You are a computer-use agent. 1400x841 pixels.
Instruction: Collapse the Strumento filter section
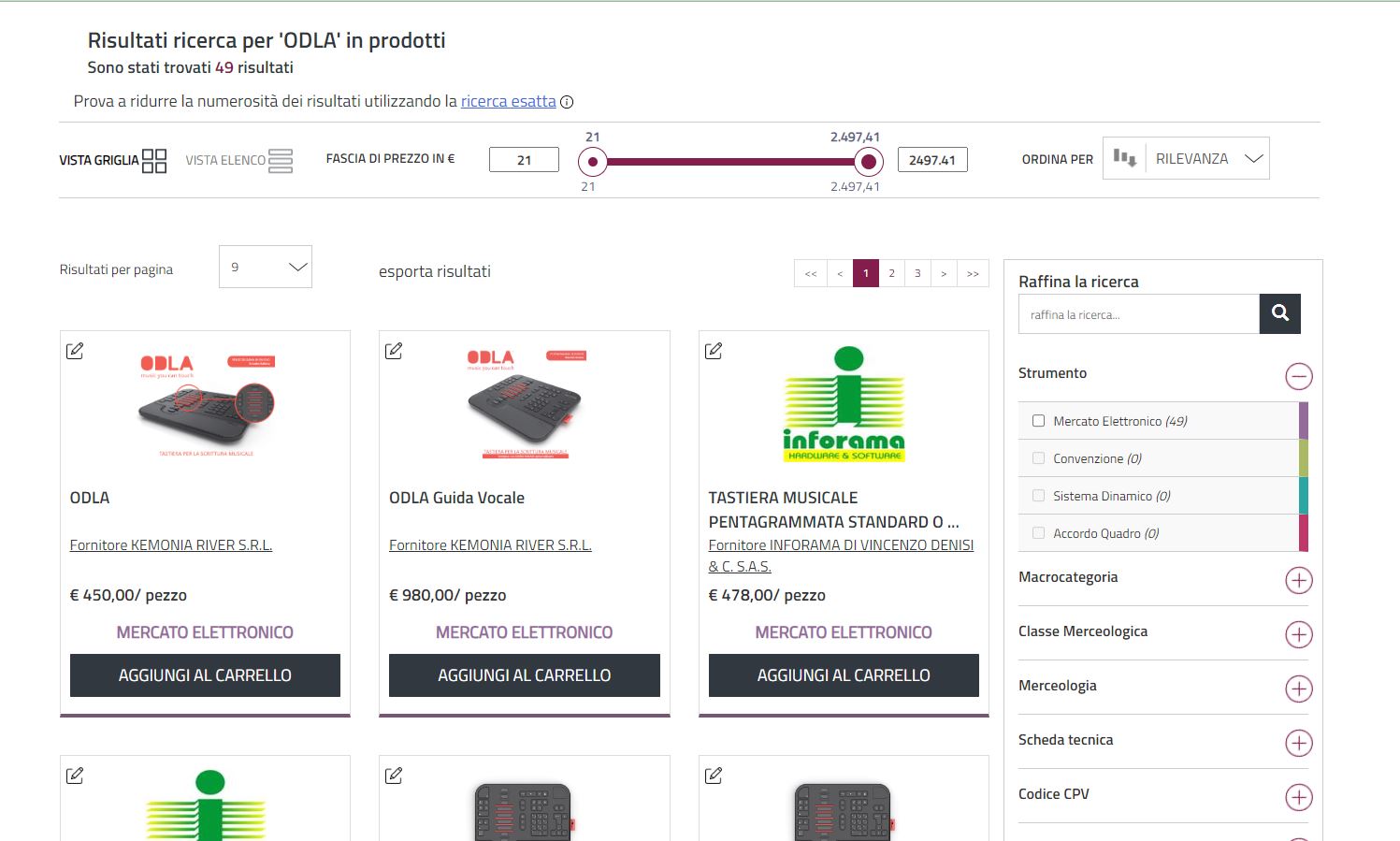pos(1298,376)
